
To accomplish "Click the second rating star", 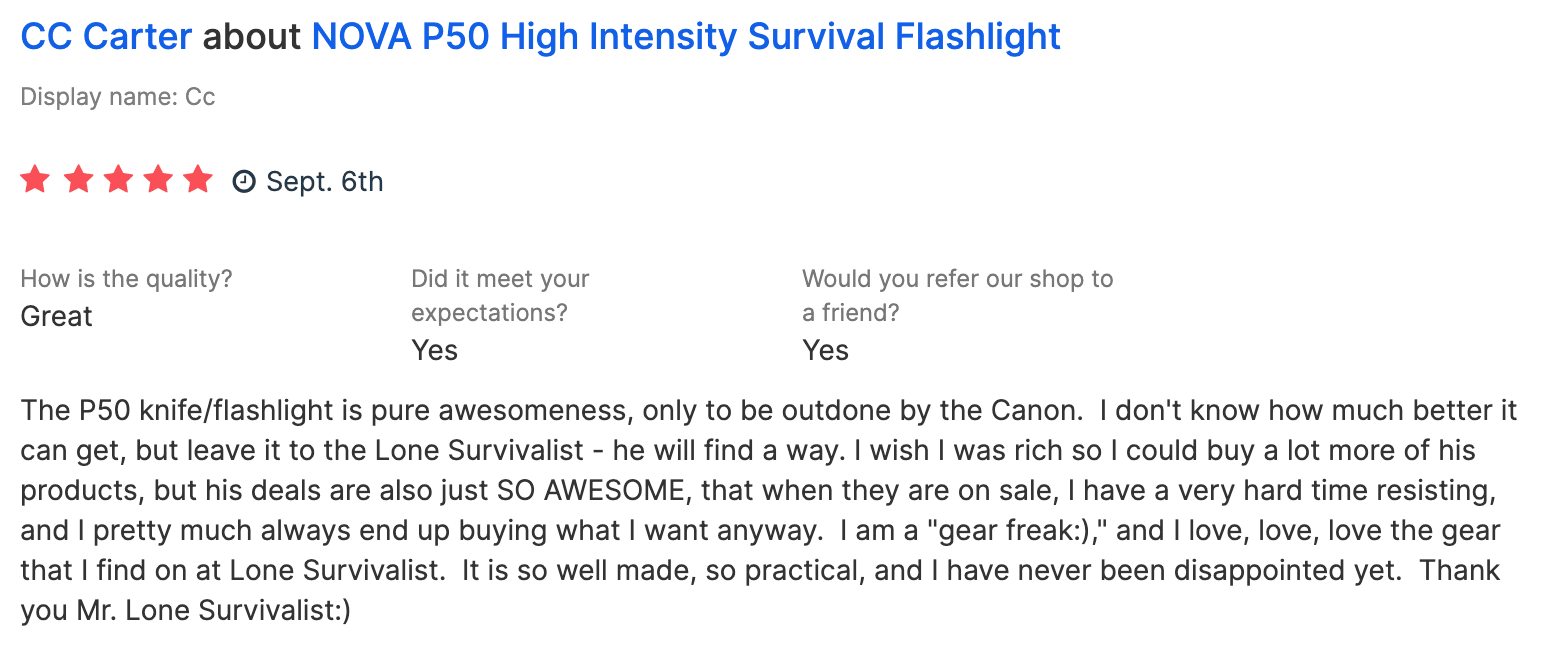I will pos(76,180).
